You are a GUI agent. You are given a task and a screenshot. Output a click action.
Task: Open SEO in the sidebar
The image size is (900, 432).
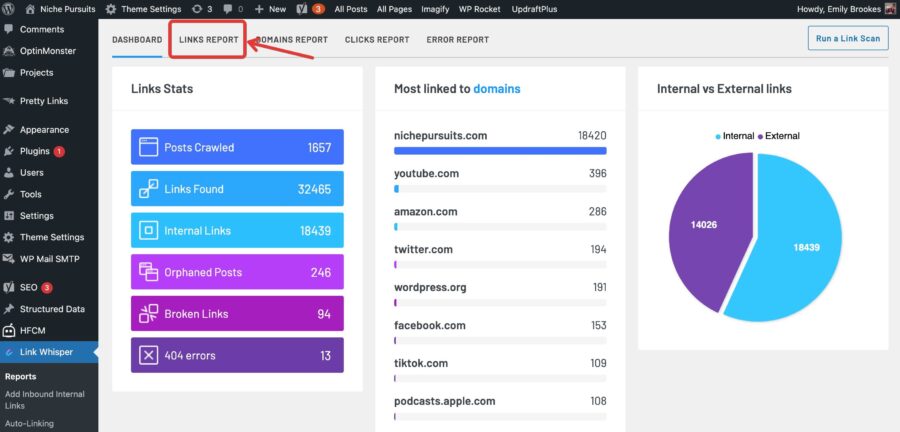[x=29, y=287]
